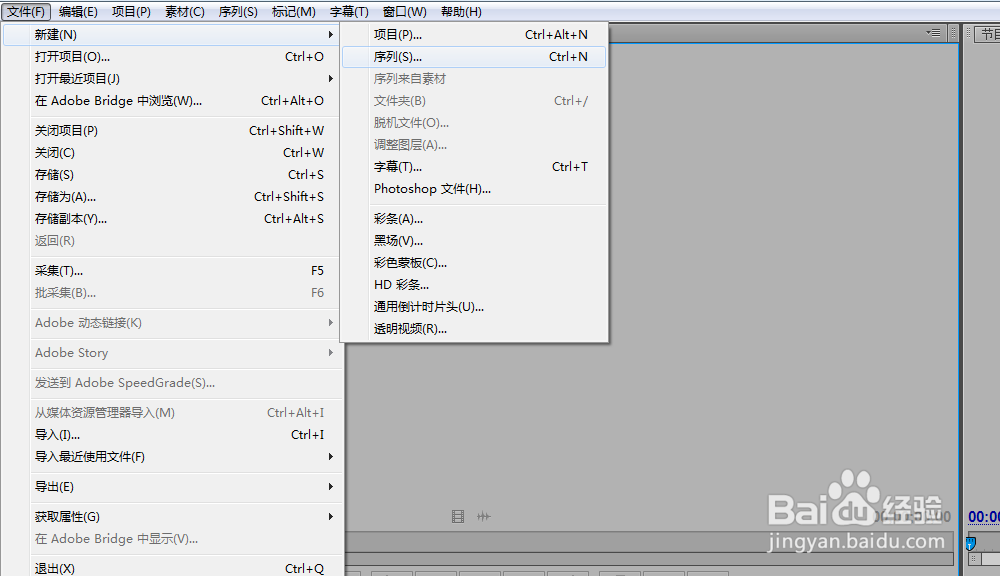The width and height of the screenshot is (1000, 576).
Task: Select 透明视频(R)... entry
Action: (x=474, y=329)
